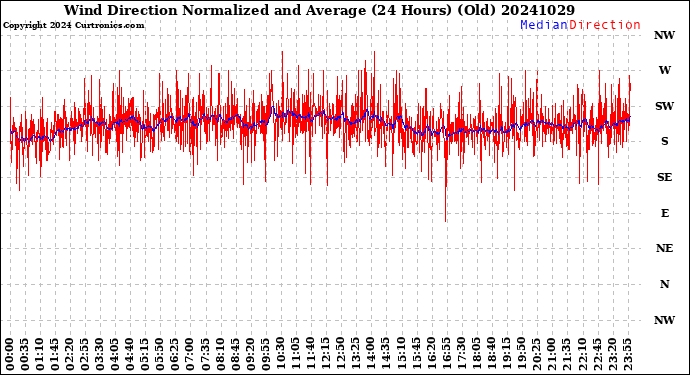Click the 19:50 time axis label
The height and width of the screenshot is (375, 690).
click(521, 354)
